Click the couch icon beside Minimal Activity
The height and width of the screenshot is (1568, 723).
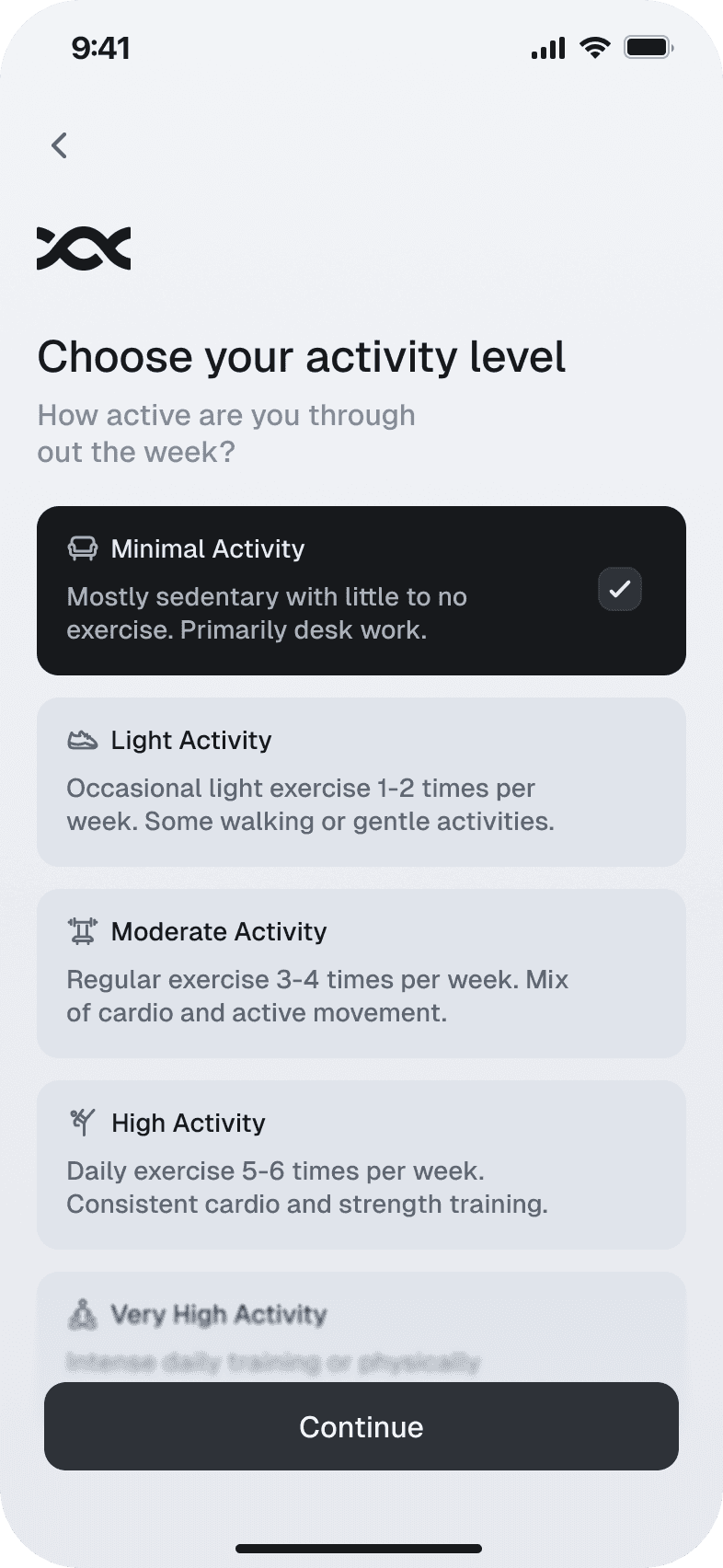click(83, 548)
